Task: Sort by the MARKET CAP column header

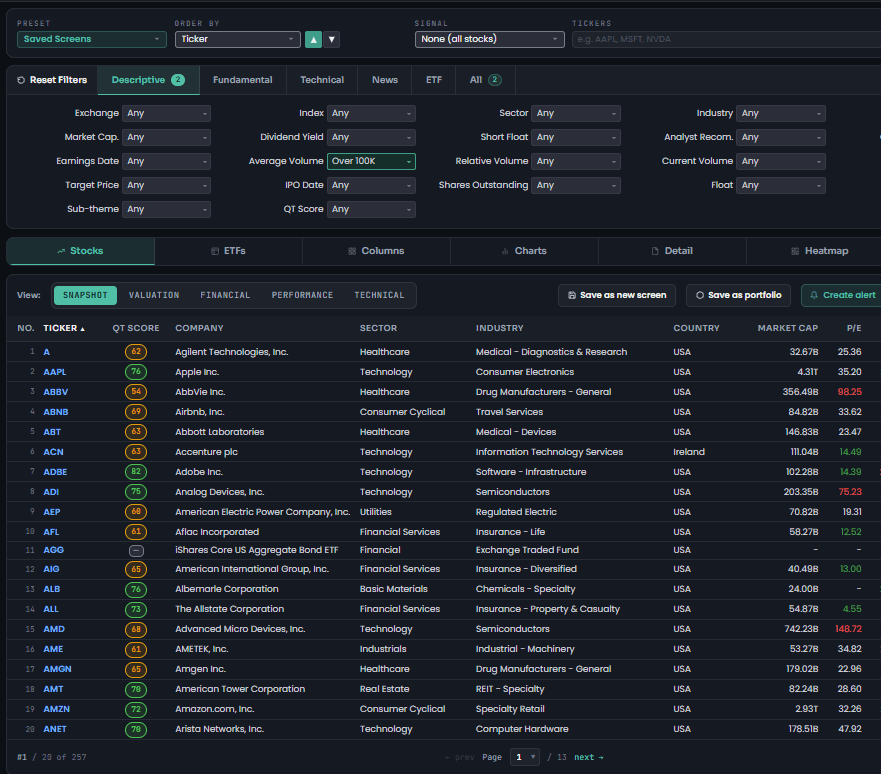Action: pyautogui.click(x=788, y=329)
